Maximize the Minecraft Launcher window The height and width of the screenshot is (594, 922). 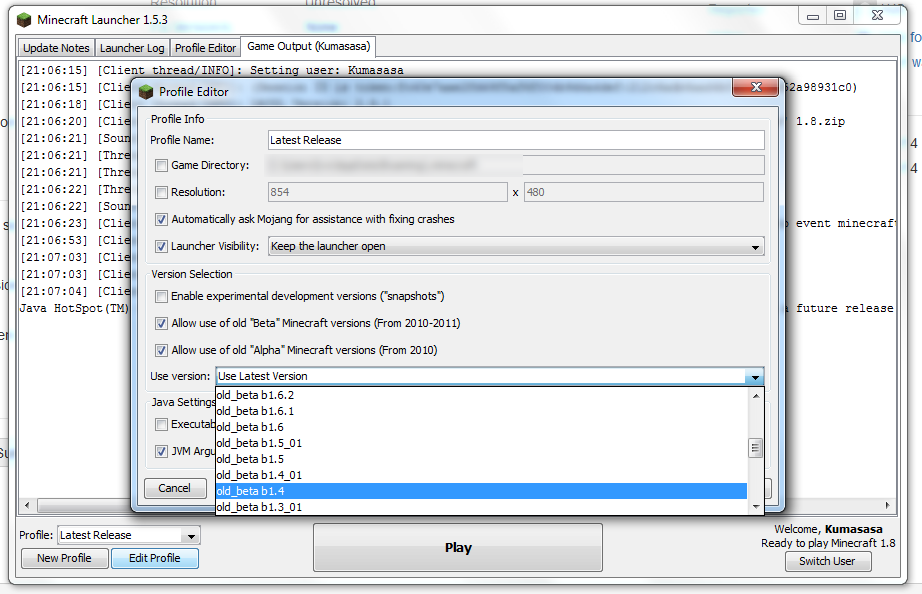point(840,16)
